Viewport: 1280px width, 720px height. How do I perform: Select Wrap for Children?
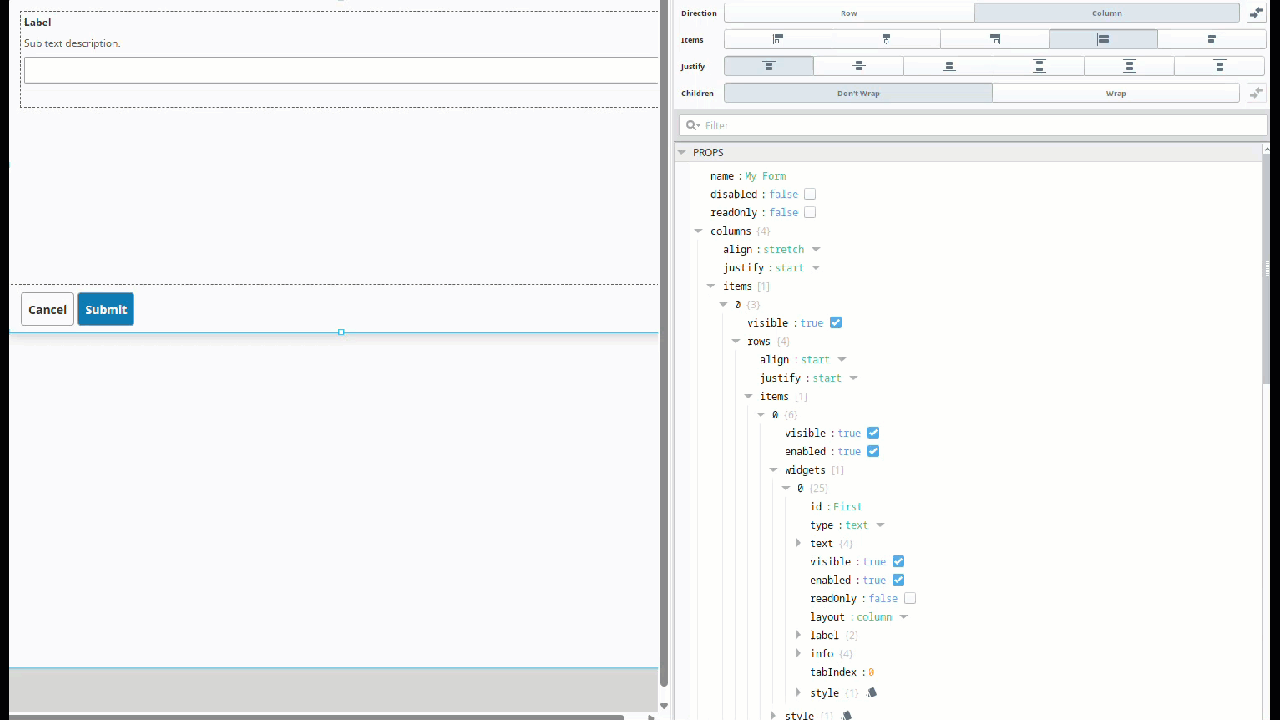pos(1116,93)
